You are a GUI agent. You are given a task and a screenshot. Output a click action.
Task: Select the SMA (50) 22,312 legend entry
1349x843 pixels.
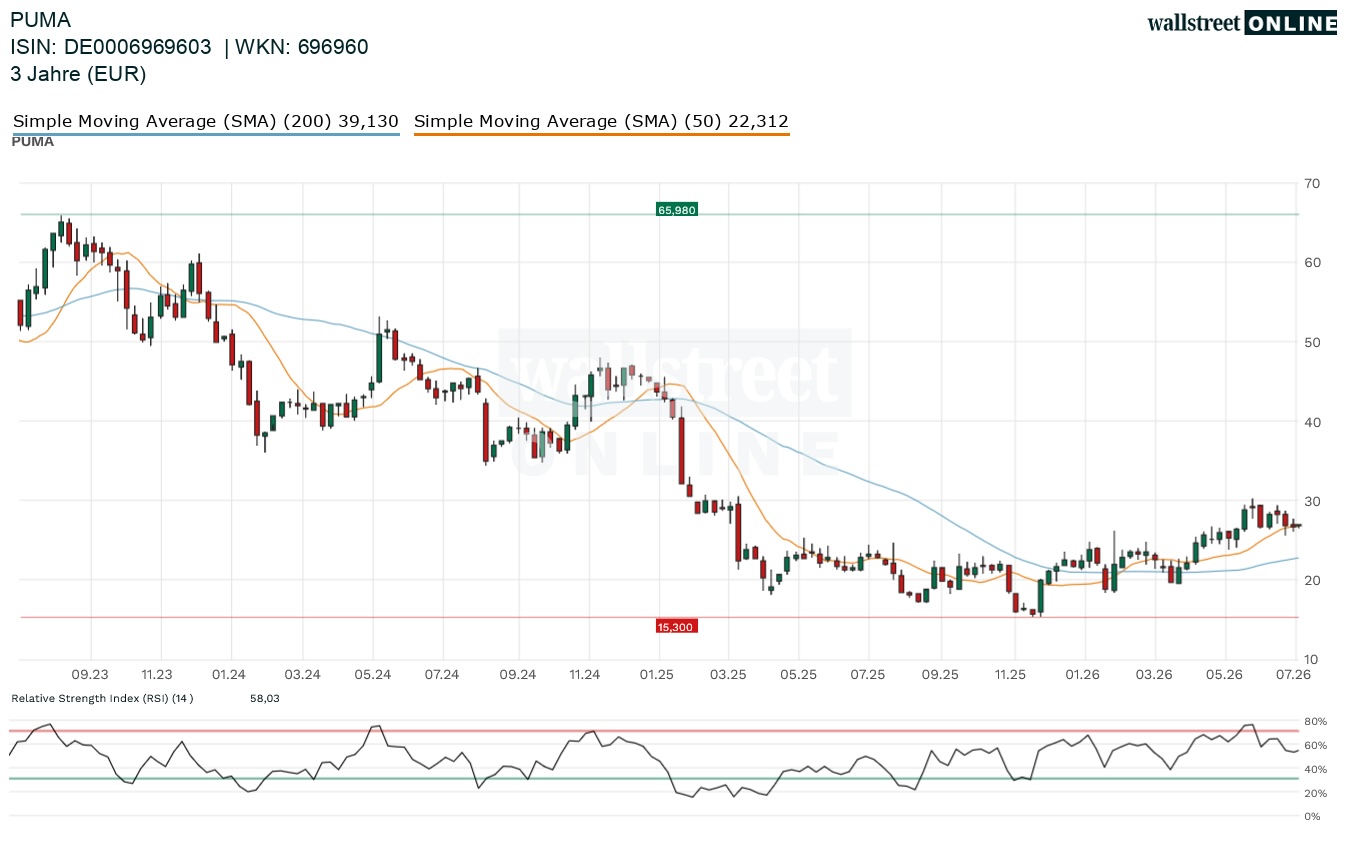(601, 122)
